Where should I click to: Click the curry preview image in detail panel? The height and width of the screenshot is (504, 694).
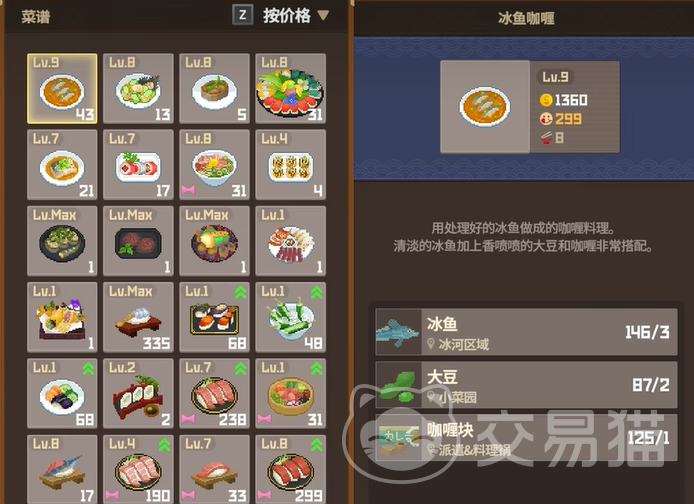click(x=485, y=107)
